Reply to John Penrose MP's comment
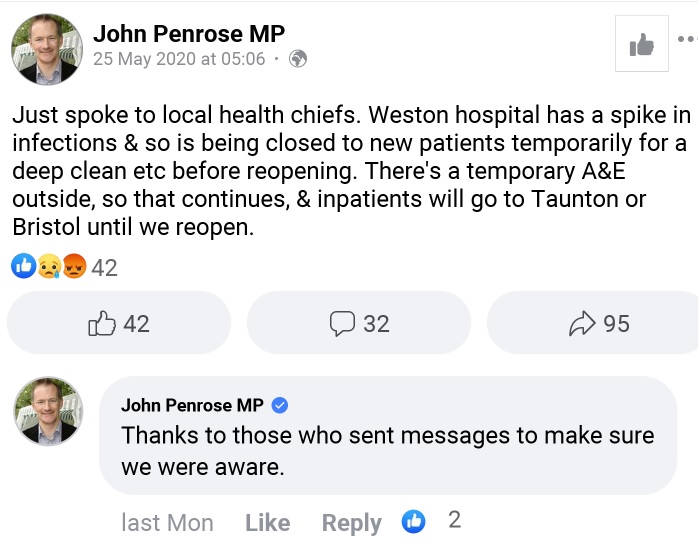 click(x=351, y=522)
